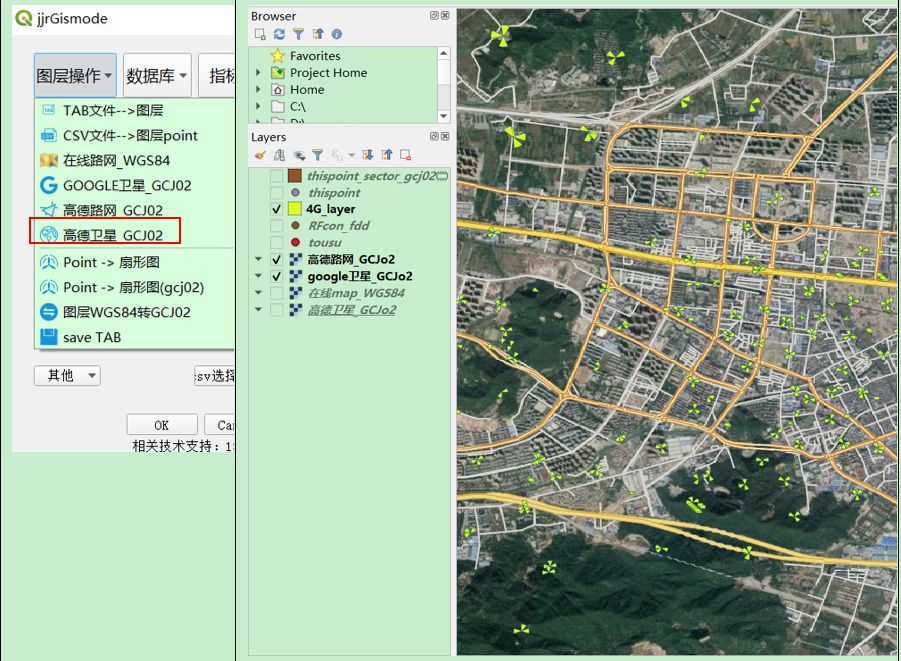Select Home folder in Browser tree
This screenshot has width=901, height=661.
tap(307, 90)
